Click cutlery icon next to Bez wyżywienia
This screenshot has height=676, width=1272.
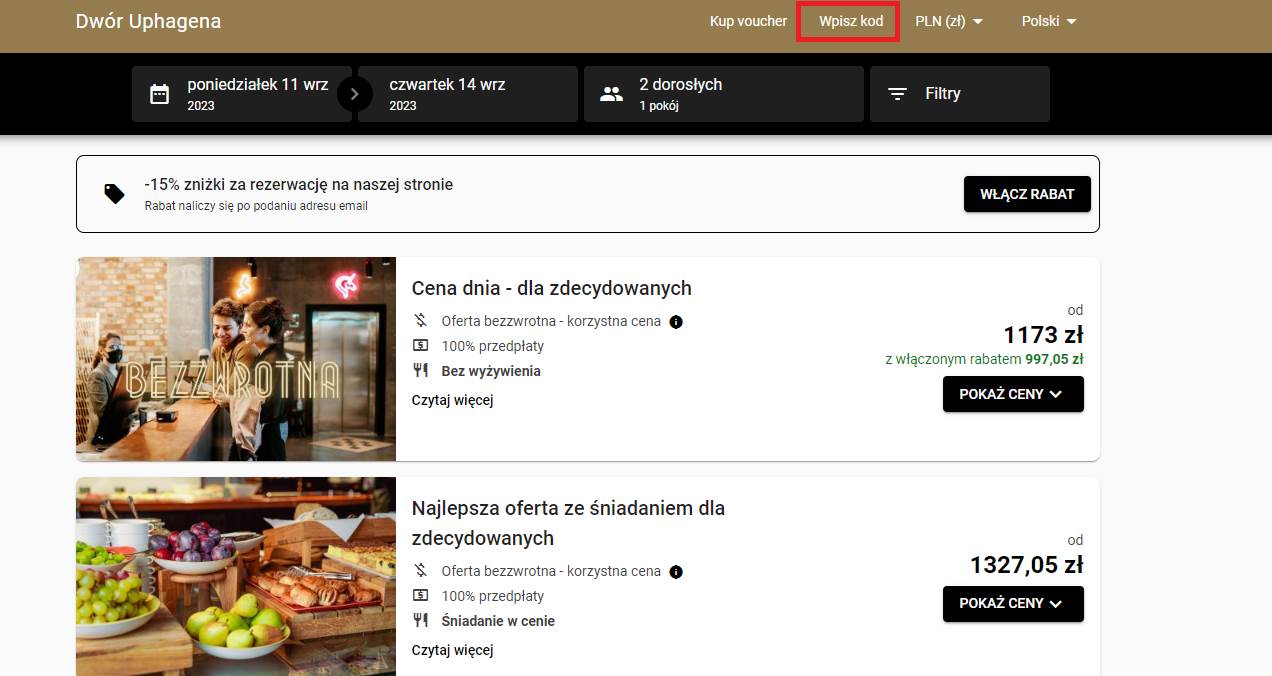(421, 371)
